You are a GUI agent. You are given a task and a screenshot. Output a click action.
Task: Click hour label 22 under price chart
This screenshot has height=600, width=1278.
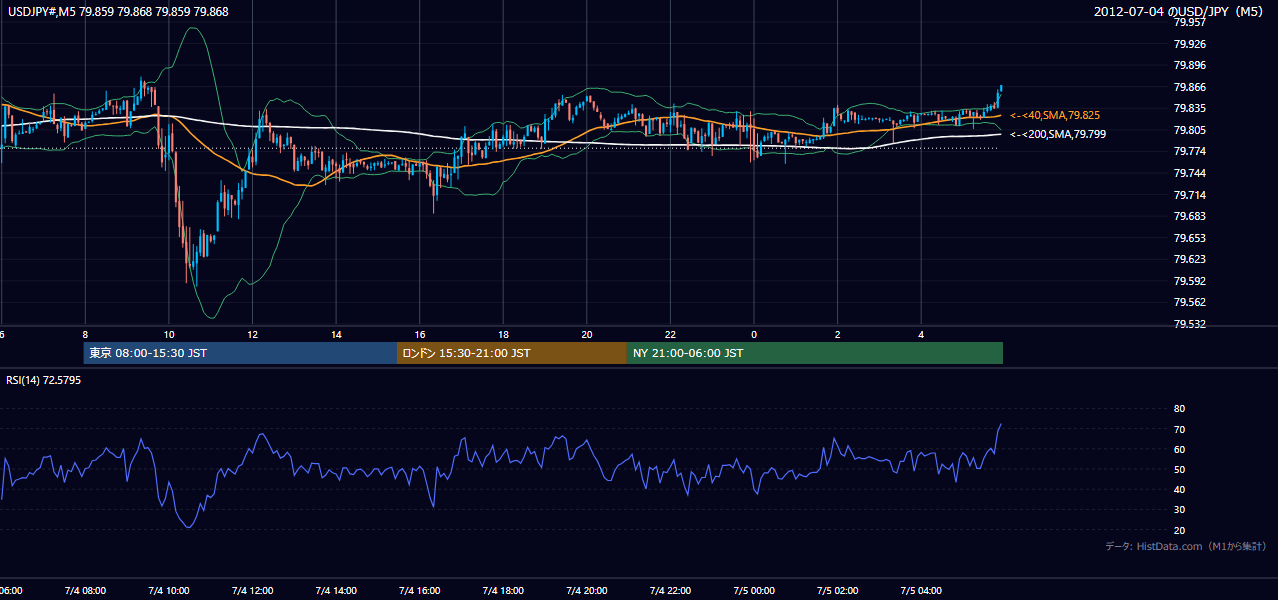click(671, 335)
